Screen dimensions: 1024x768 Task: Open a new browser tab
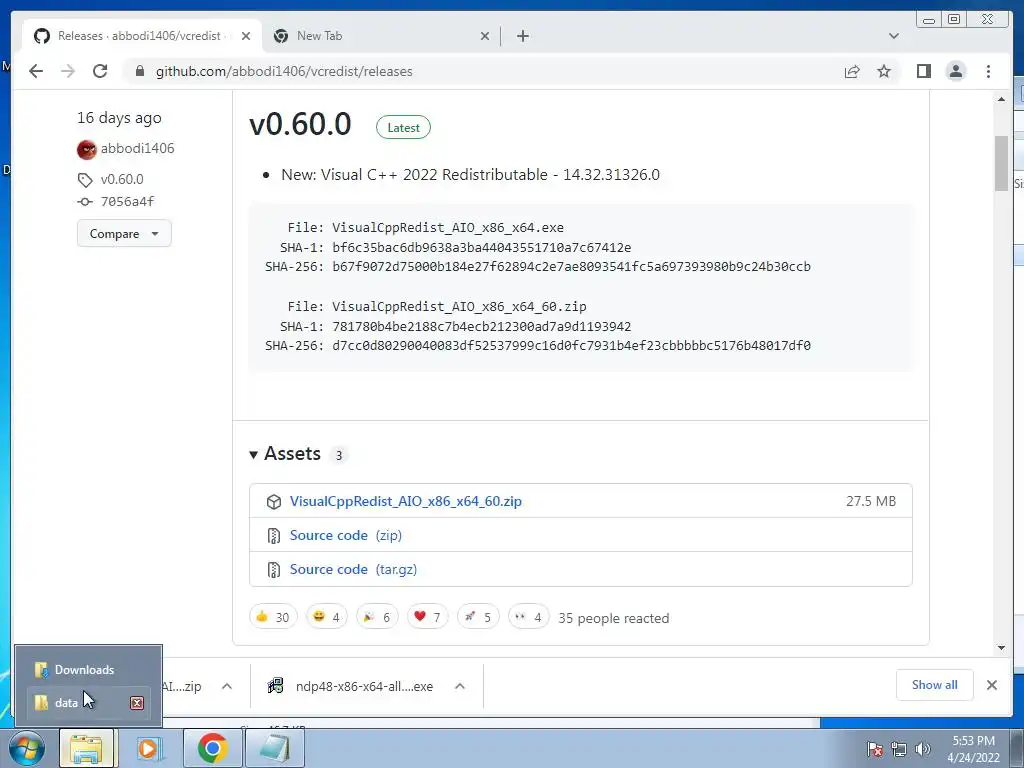pyautogui.click(x=522, y=36)
